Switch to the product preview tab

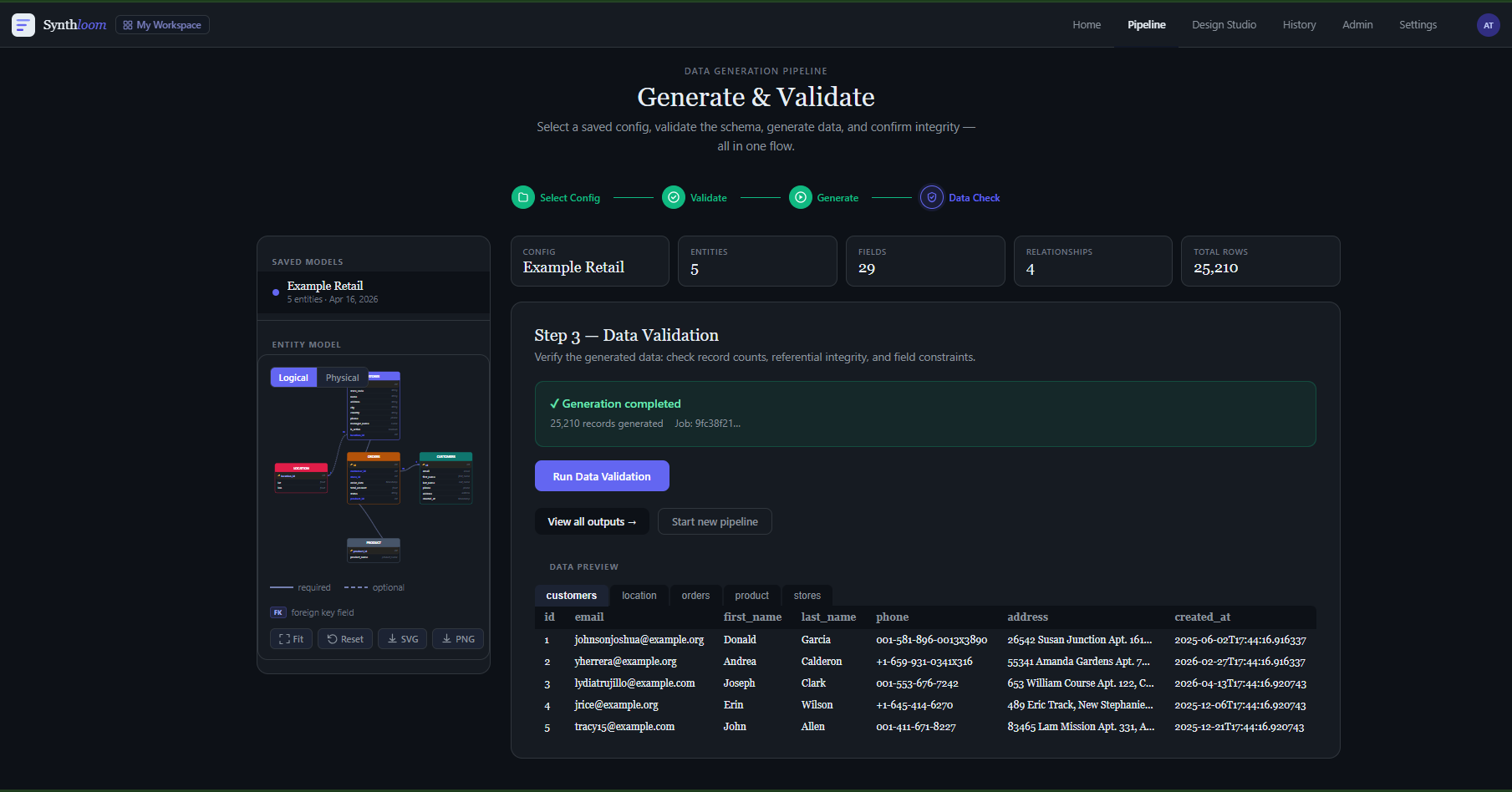[752, 596]
